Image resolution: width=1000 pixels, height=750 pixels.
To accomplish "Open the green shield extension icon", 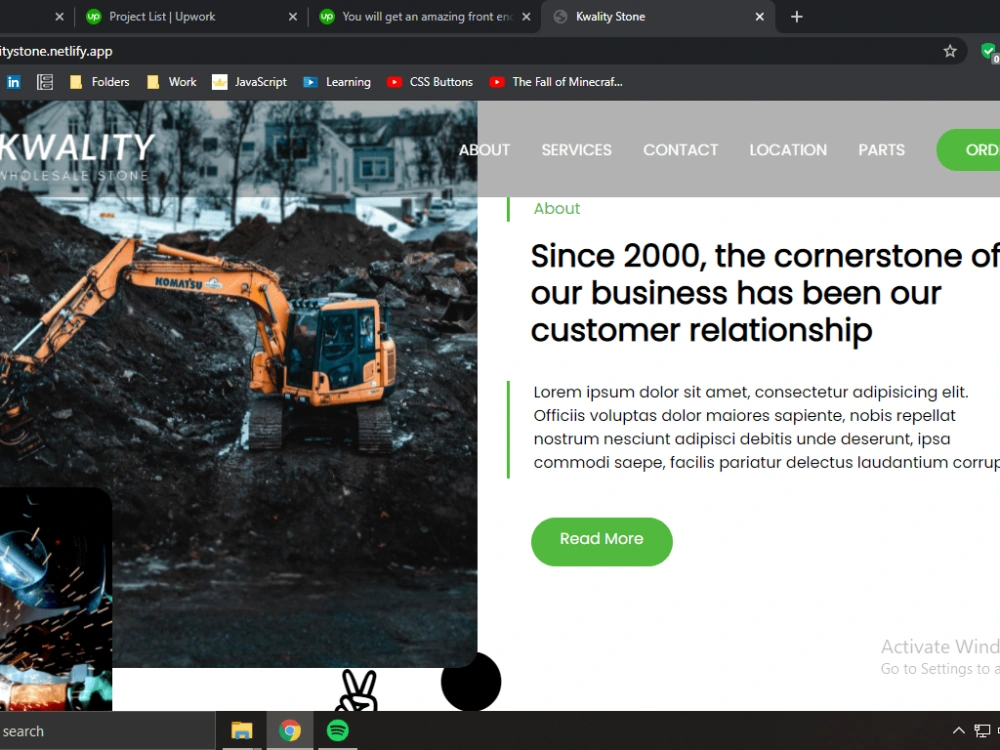I will (989, 51).
